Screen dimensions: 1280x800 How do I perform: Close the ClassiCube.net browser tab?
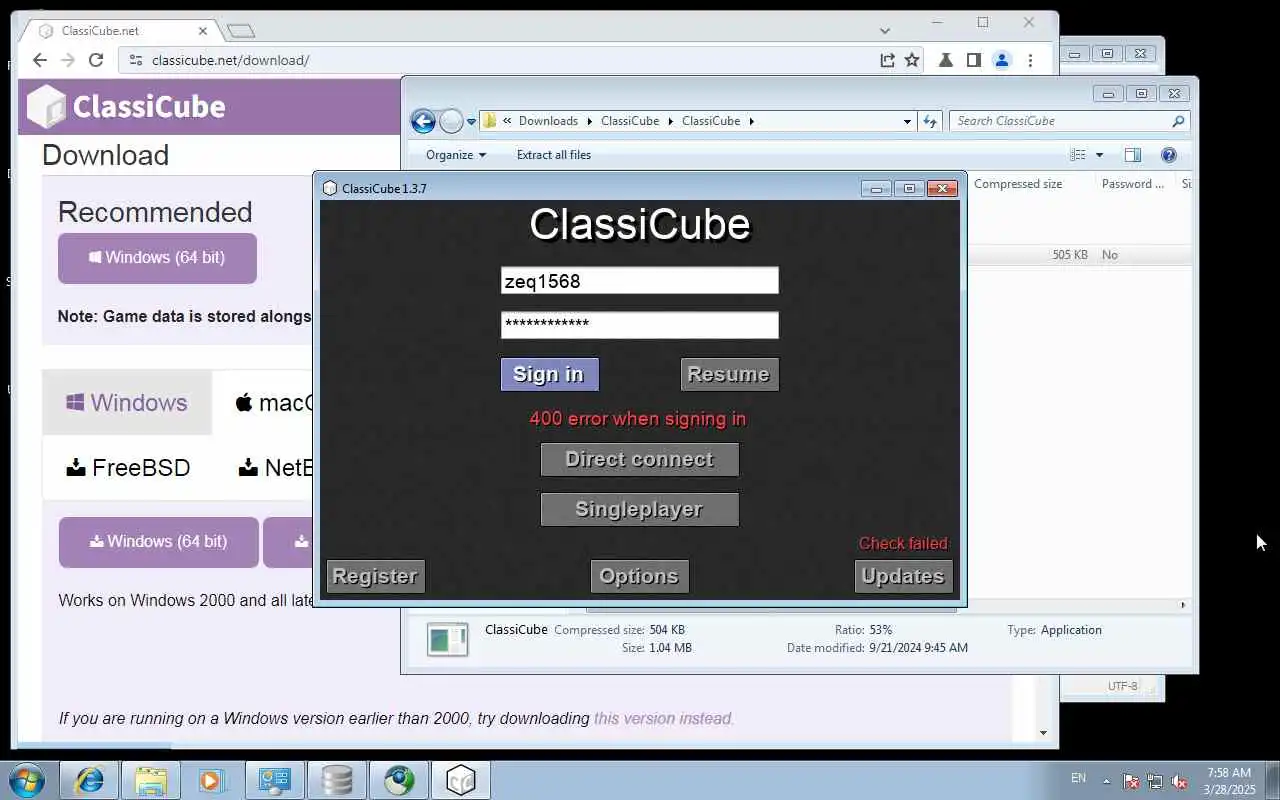[x=202, y=31]
